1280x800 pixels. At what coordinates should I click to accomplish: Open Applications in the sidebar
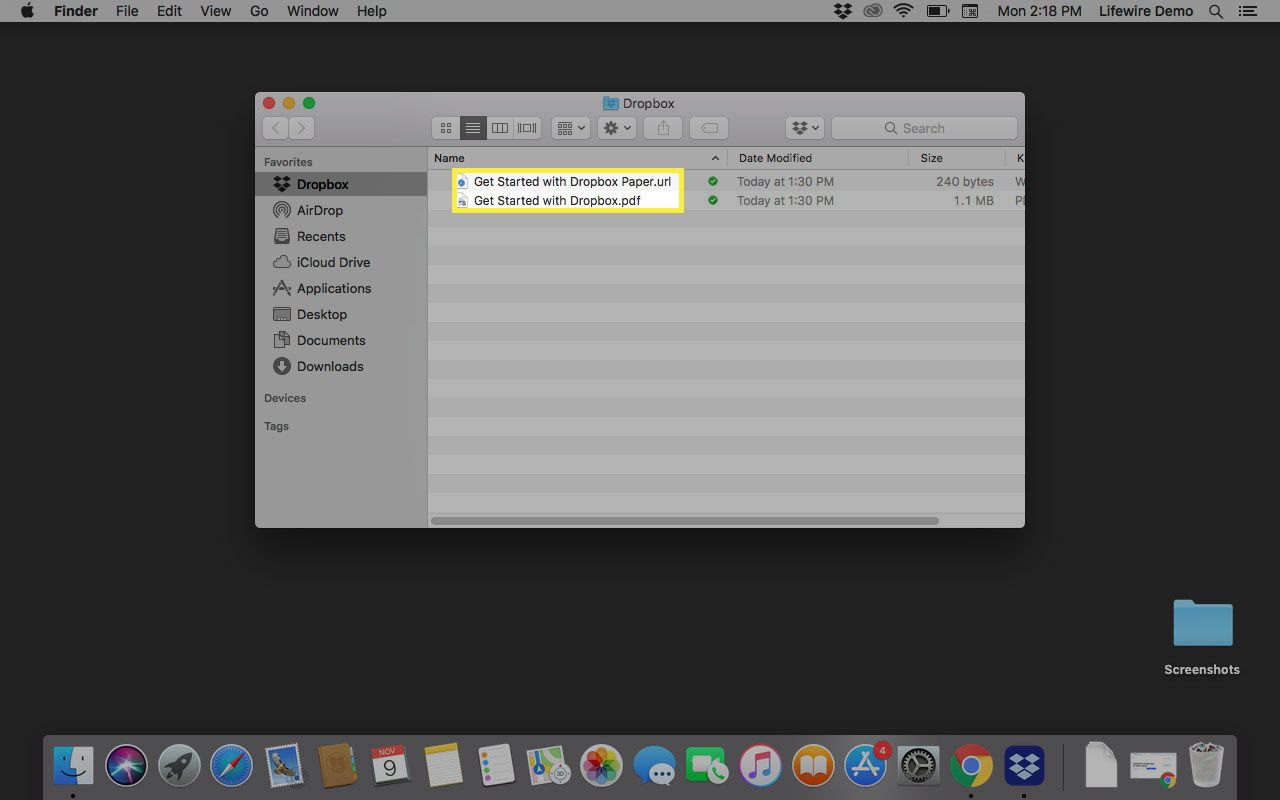click(341, 288)
